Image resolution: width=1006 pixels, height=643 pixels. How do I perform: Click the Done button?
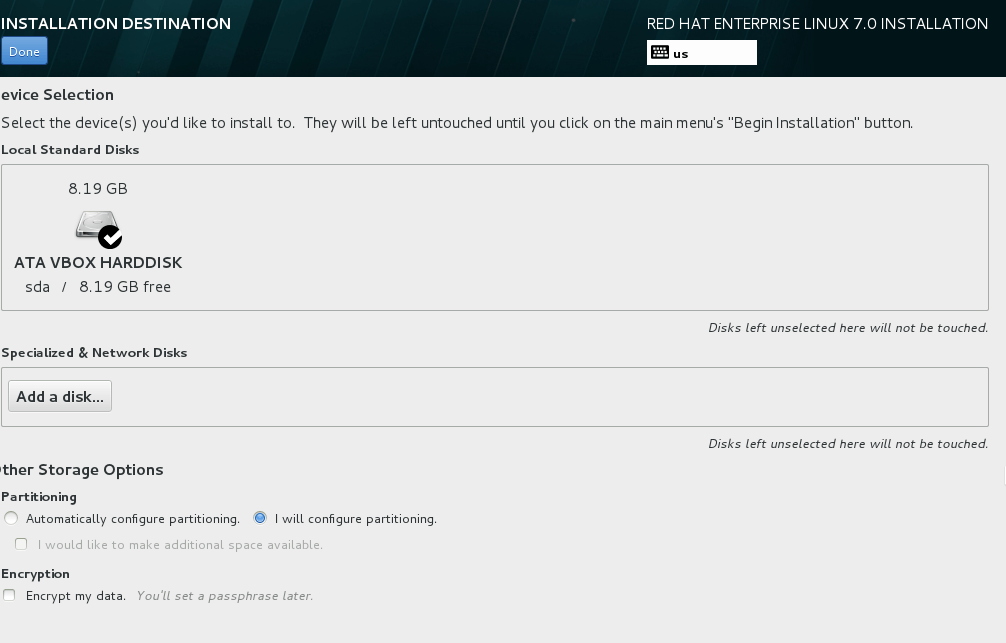(x=24, y=51)
